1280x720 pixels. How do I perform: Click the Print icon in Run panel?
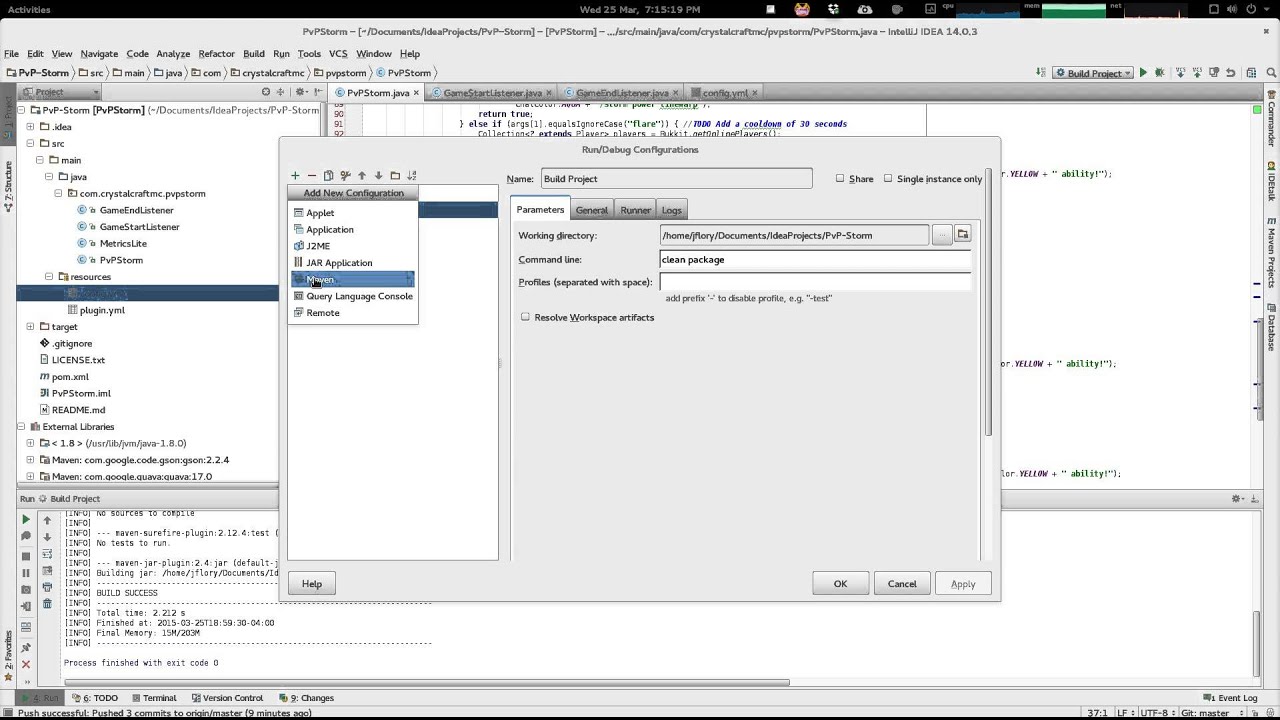coord(47,587)
